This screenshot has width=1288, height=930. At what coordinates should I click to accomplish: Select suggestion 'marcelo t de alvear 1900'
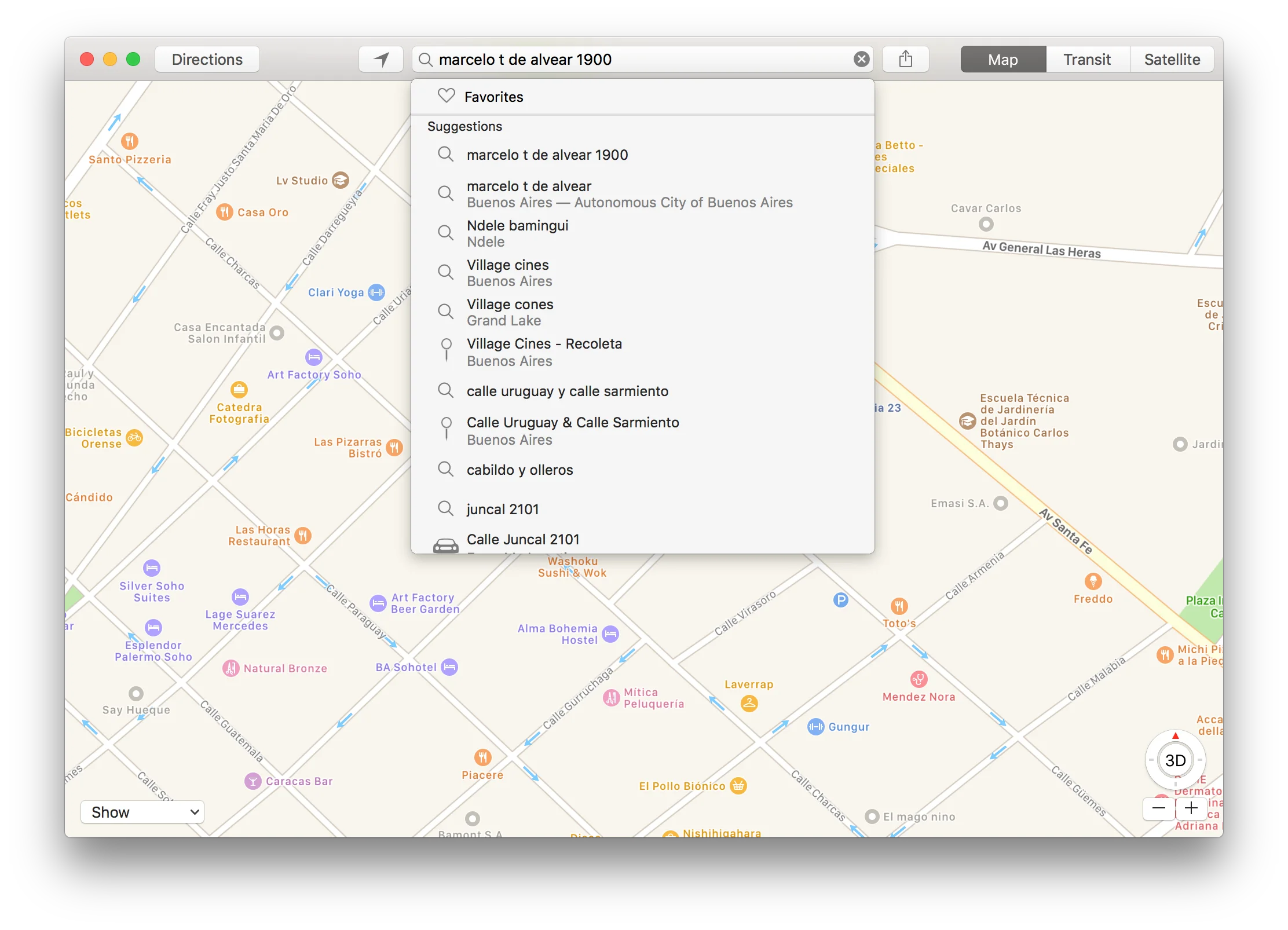[643, 155]
